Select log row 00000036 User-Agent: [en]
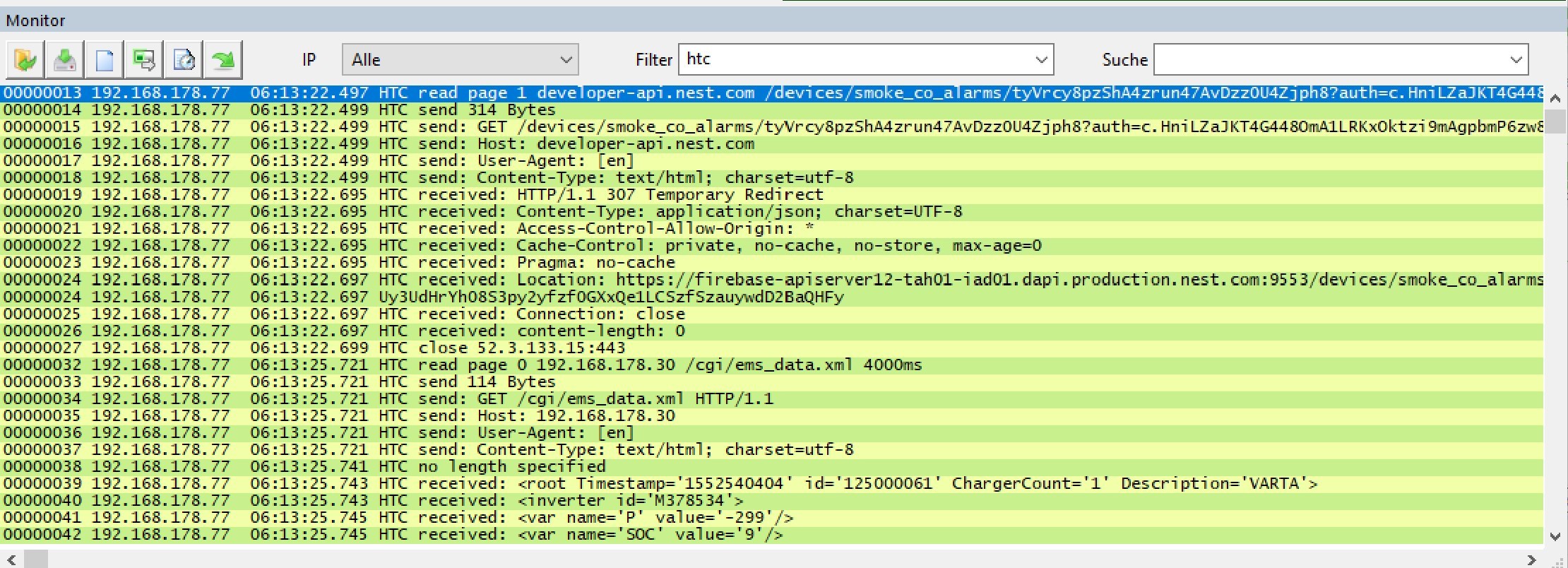Image resolution: width=1568 pixels, height=568 pixels. [x=772, y=433]
